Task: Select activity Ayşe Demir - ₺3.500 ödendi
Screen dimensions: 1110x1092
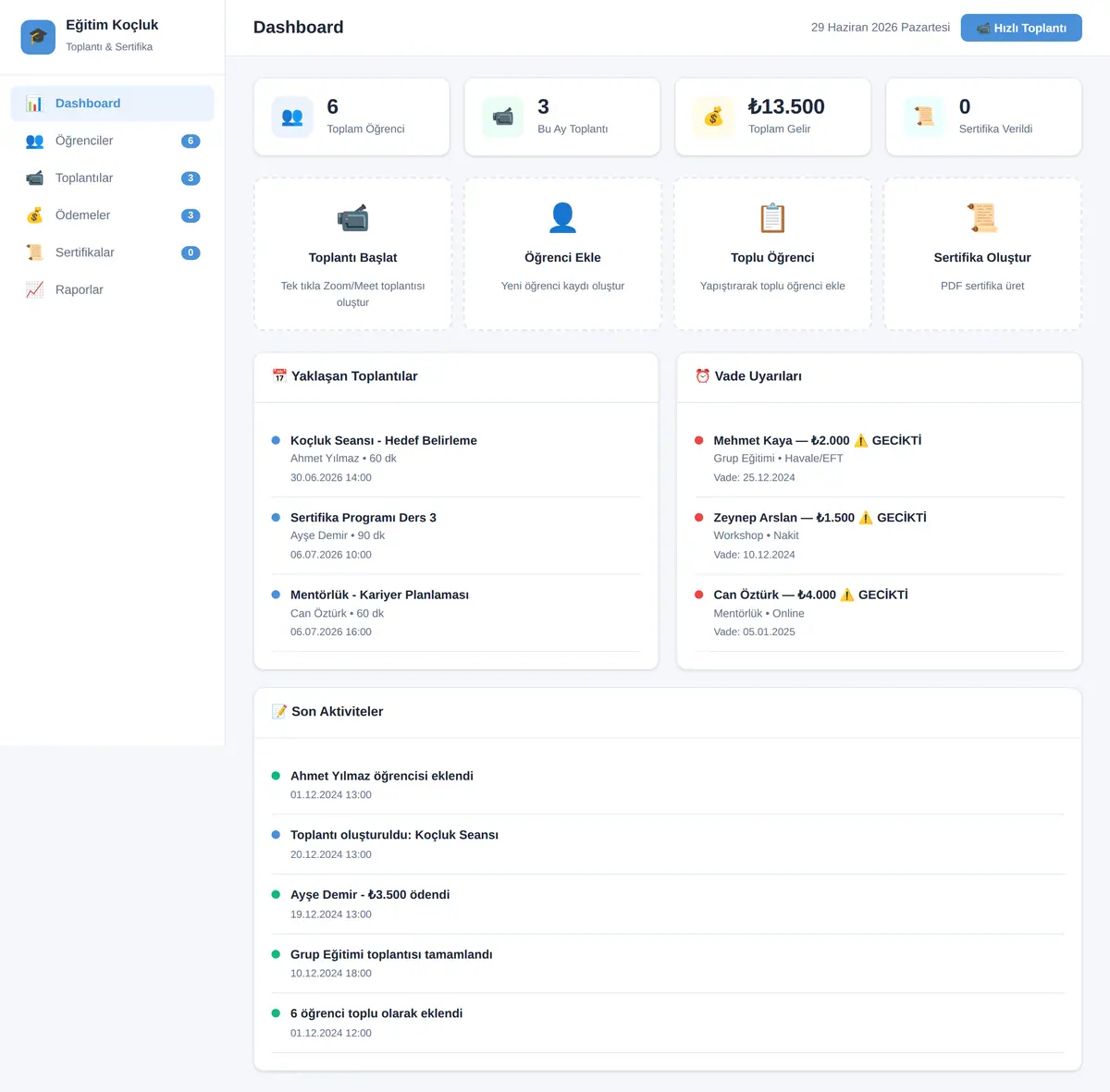Action: point(668,903)
